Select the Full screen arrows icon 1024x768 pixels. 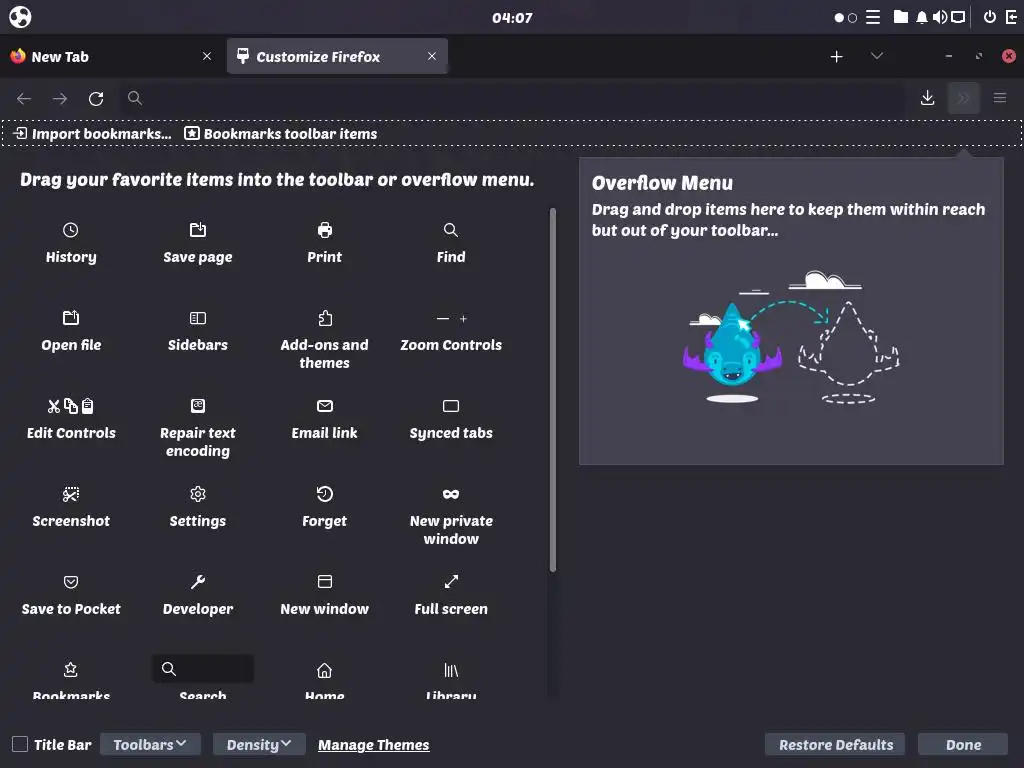[451, 582]
